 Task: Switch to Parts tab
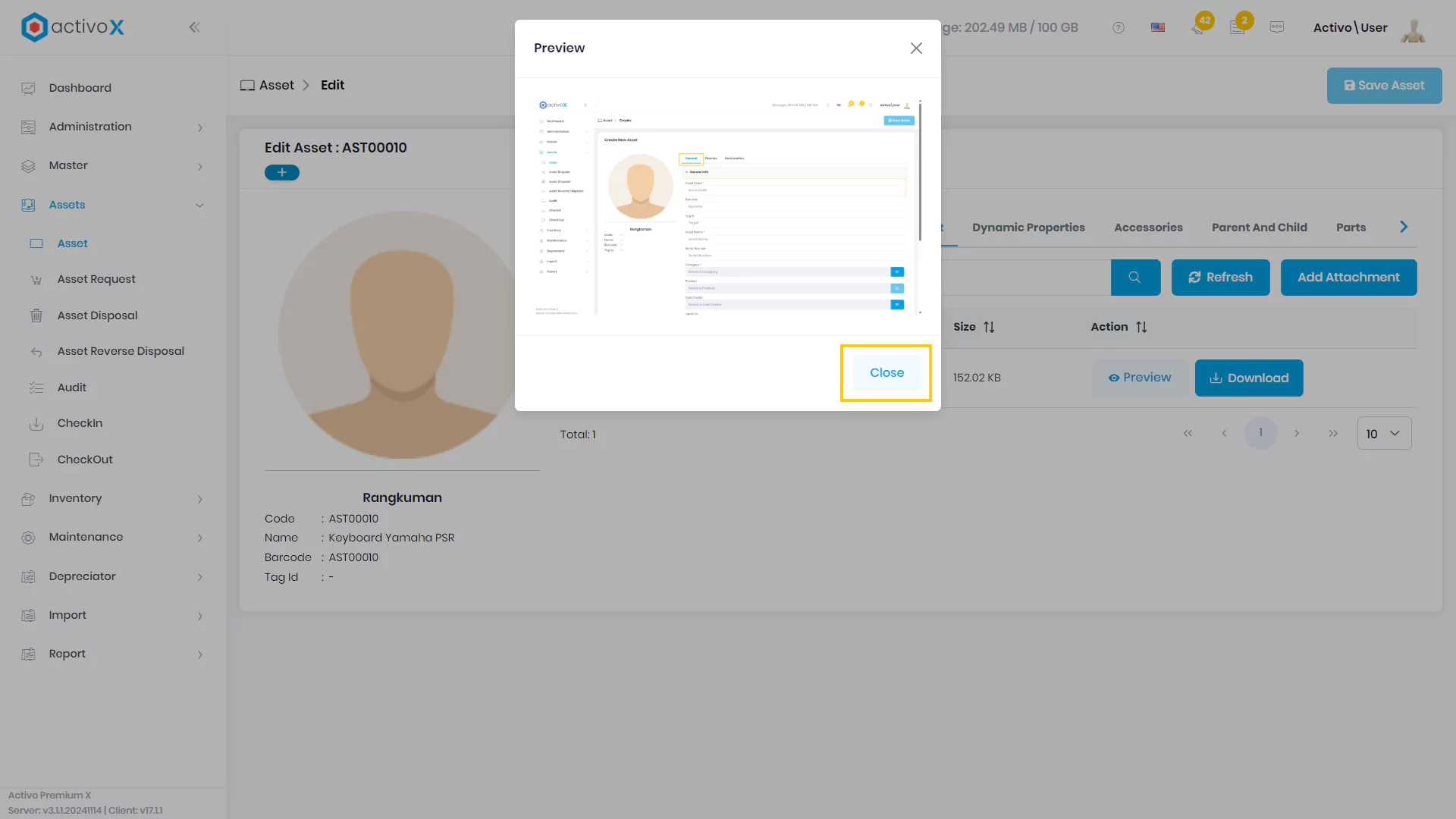click(x=1351, y=227)
